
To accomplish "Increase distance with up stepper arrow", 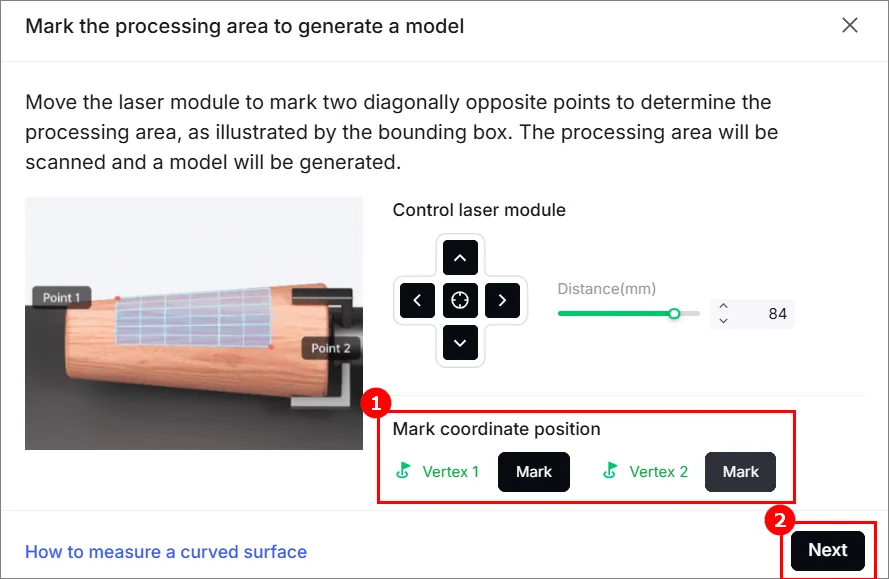I will [x=723, y=306].
